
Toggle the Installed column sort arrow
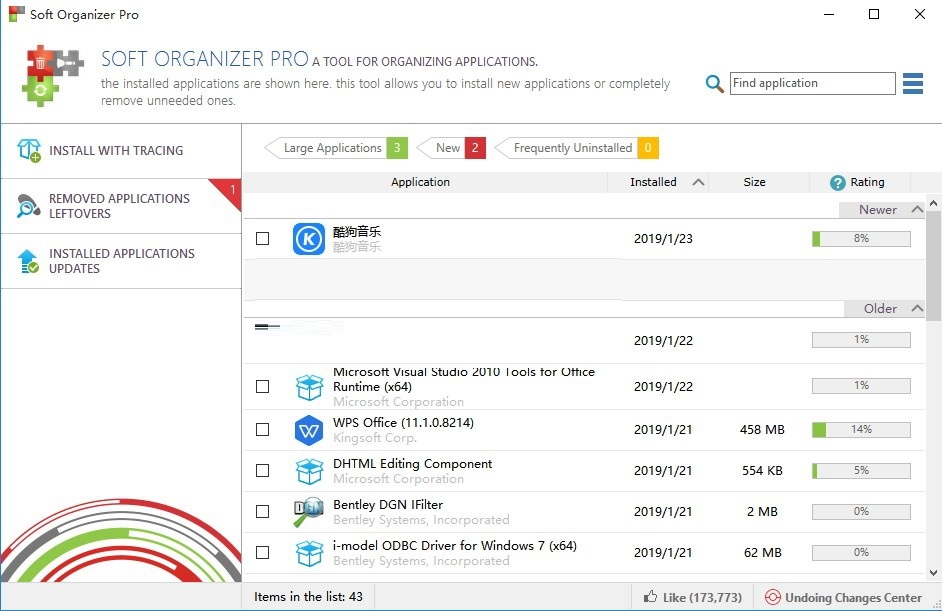[698, 182]
